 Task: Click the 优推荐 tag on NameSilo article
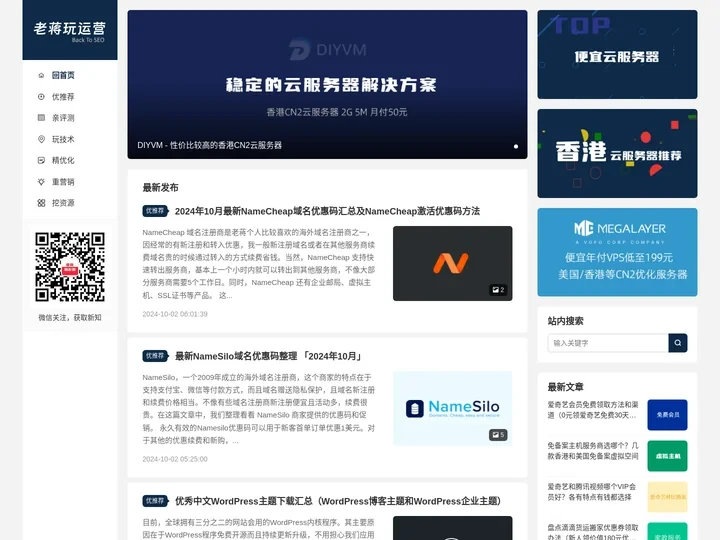coord(155,356)
